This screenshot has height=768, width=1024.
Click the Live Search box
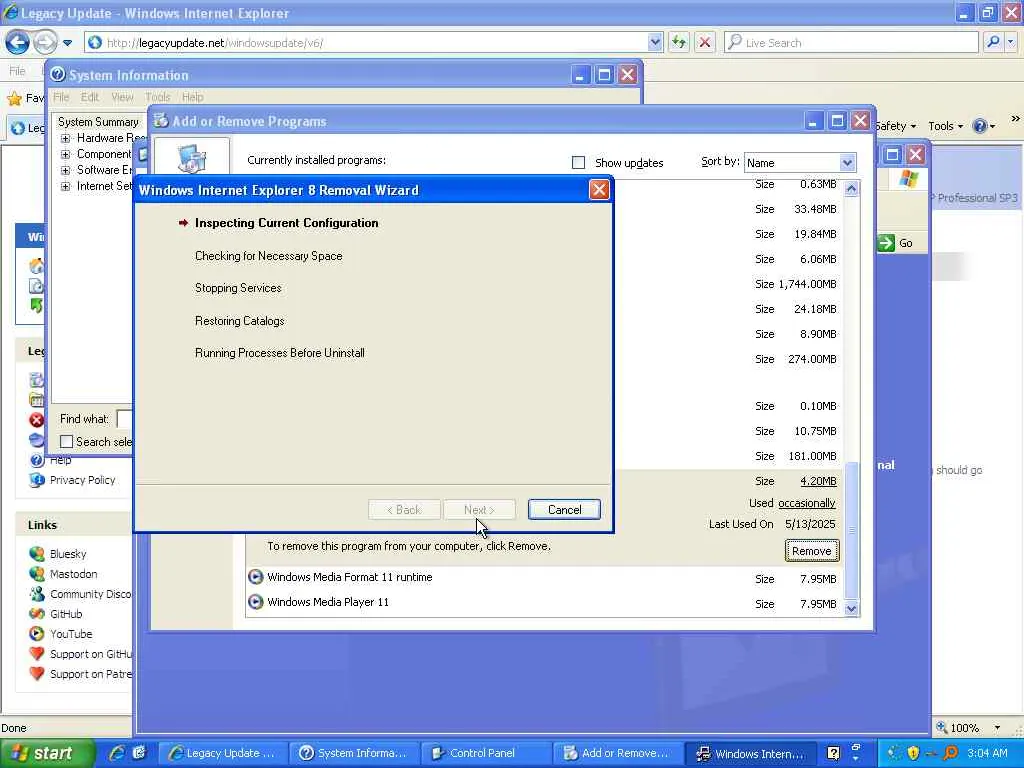(851, 42)
